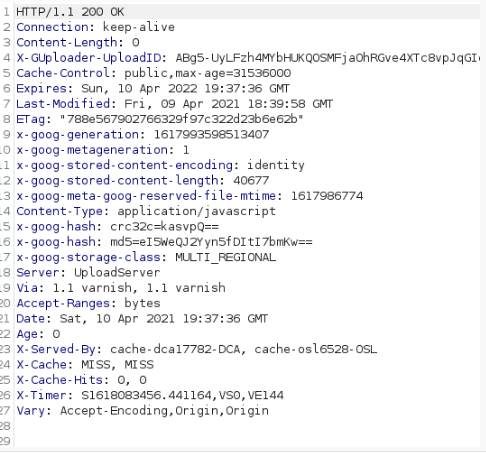Viewport: 486px width, 454px height.
Task: Click the X-Cache MISS, MISS line
Action: pyautogui.click(x=85, y=365)
